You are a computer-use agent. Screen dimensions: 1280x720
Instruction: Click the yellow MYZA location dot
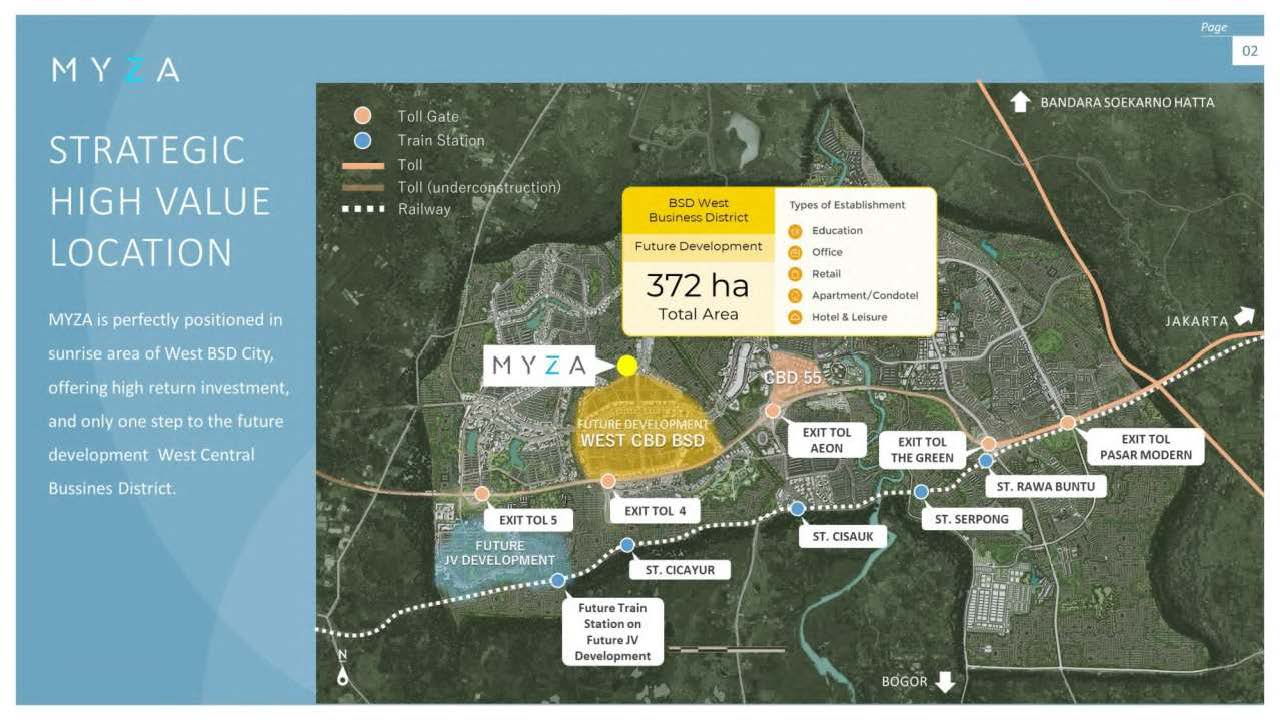(627, 366)
